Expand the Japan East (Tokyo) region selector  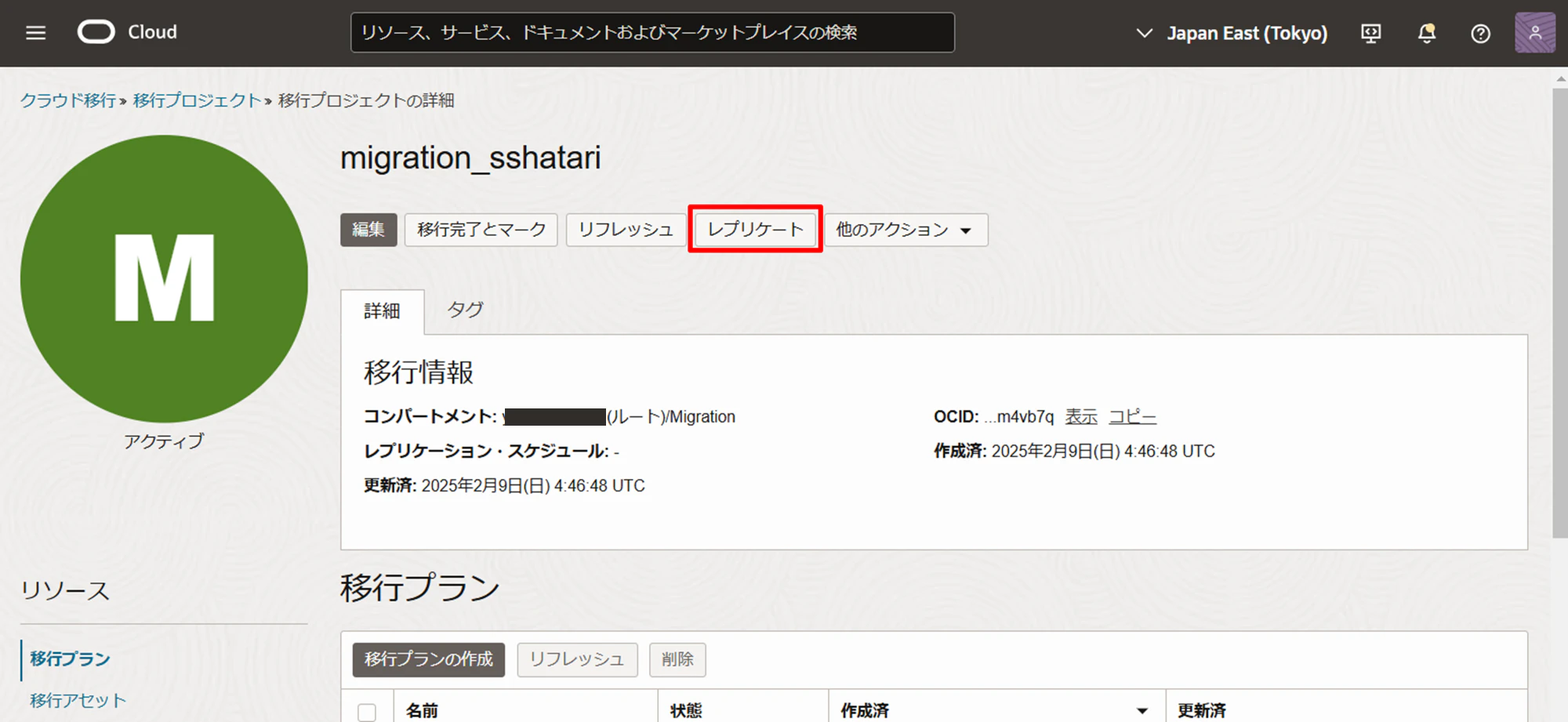1232,33
